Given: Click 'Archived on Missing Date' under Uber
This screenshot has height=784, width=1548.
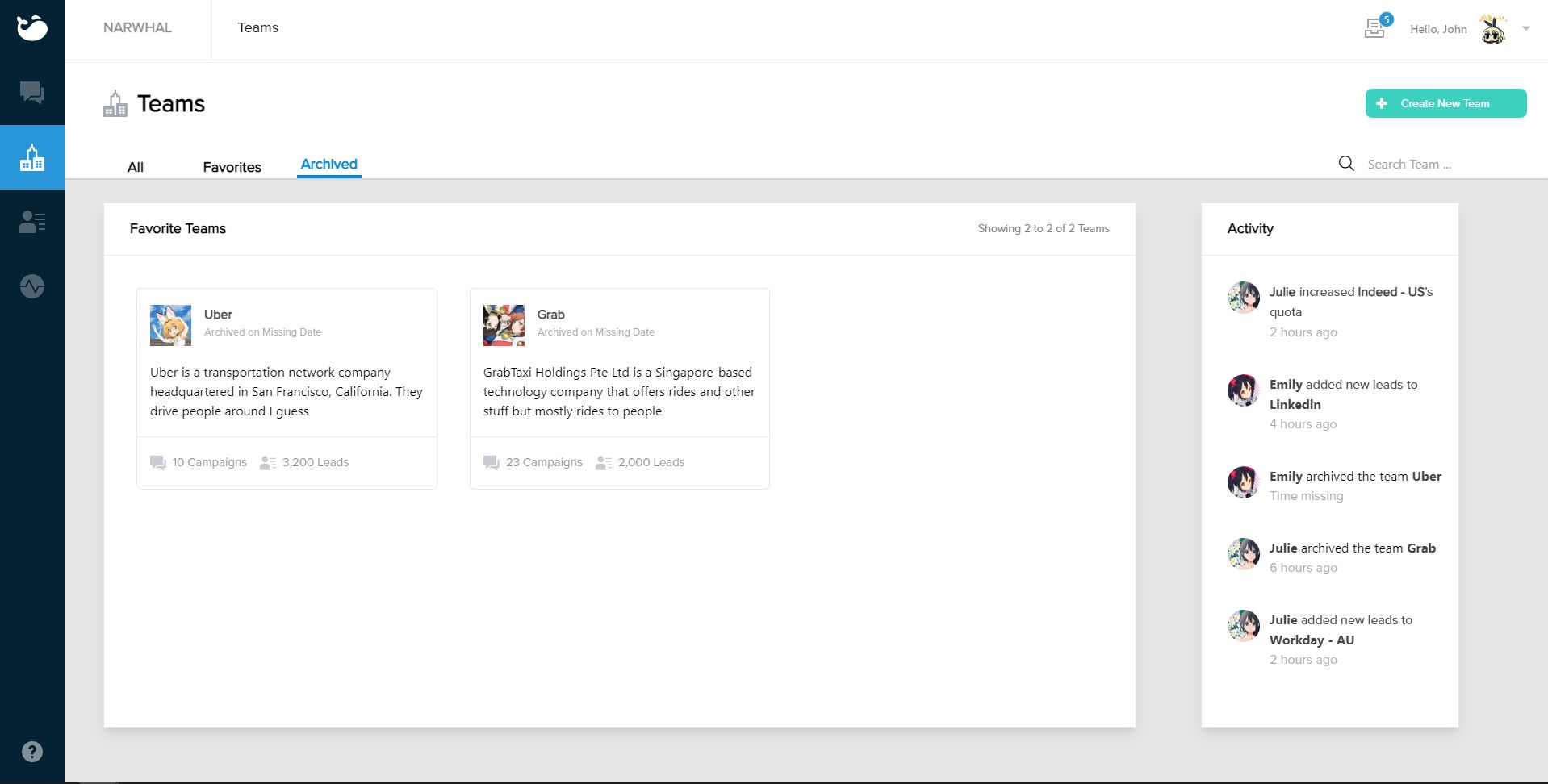Looking at the screenshot, I should click(262, 332).
